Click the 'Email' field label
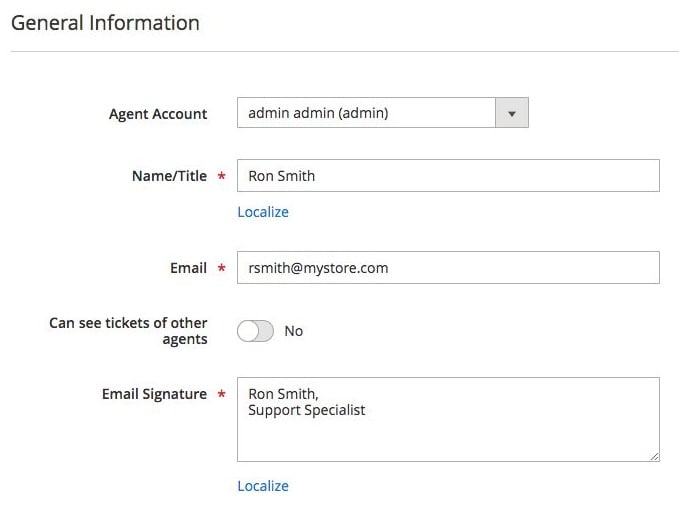Image resolution: width=679 pixels, height=507 pixels. tap(188, 268)
